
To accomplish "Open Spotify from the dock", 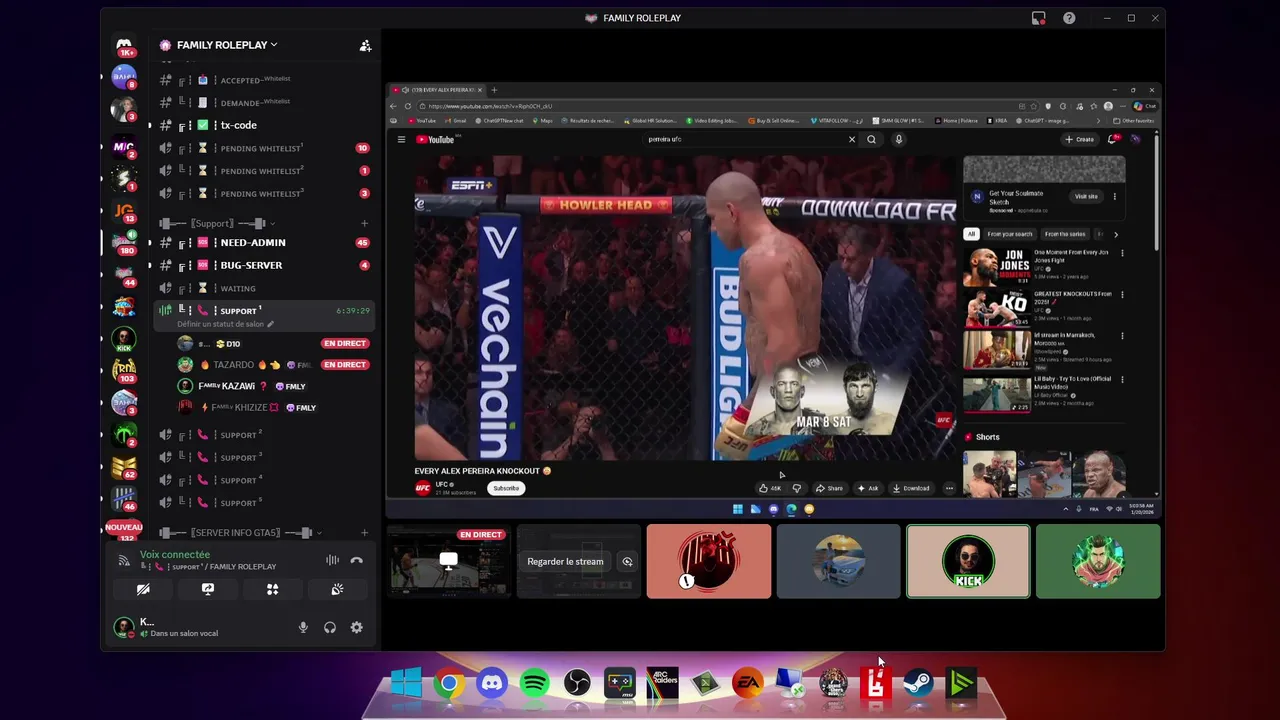I will tap(534, 684).
